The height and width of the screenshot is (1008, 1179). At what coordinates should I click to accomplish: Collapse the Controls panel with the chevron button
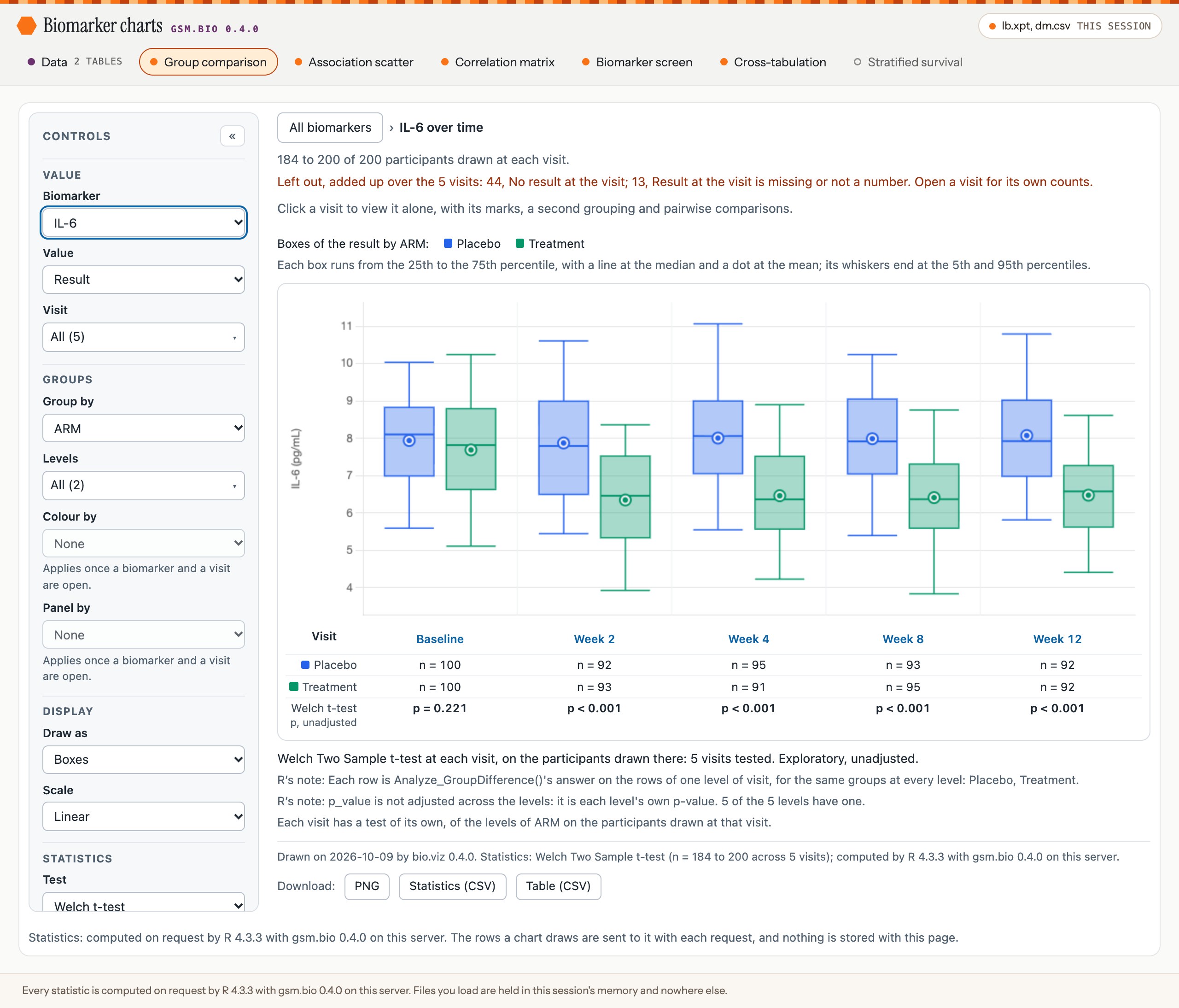pos(232,136)
